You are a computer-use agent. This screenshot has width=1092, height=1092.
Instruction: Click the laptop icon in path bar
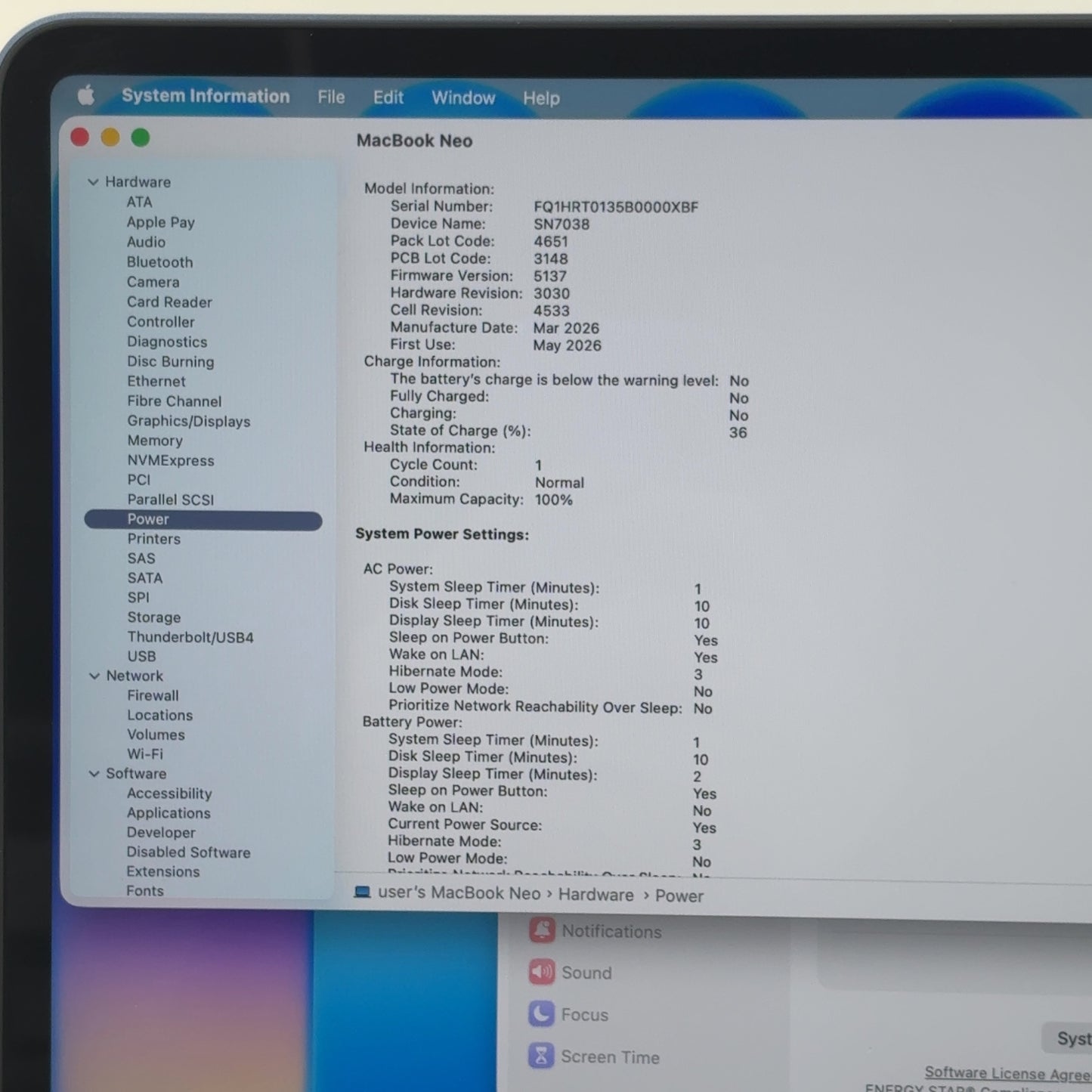coord(363,892)
